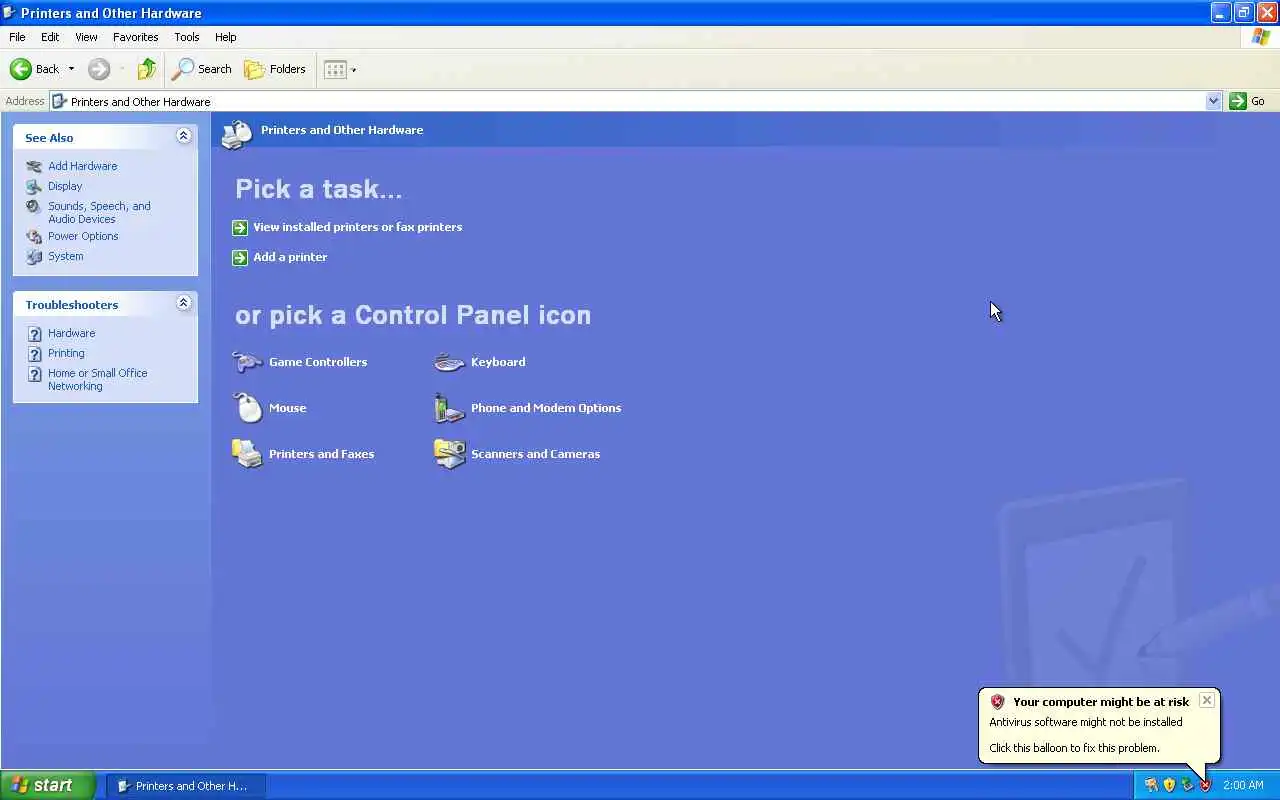Open the Favorites menu
Viewport: 1280px width, 800px height.
(x=135, y=37)
